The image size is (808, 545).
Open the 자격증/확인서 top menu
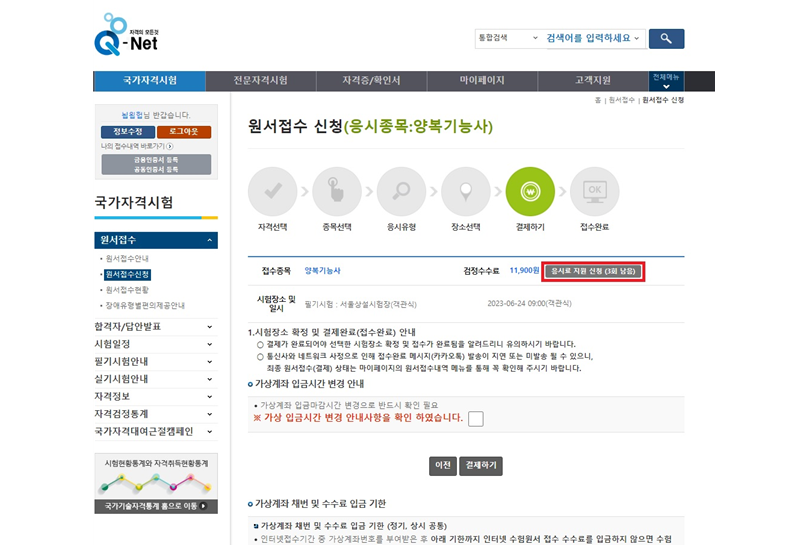point(372,81)
